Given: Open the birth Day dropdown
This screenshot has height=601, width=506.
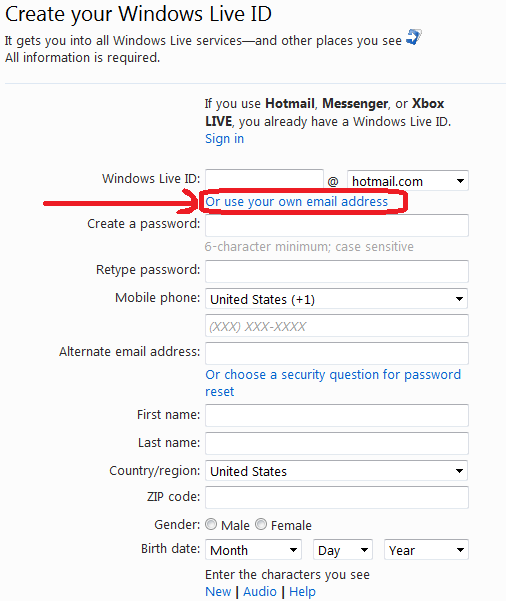Looking at the screenshot, I should click(x=343, y=550).
